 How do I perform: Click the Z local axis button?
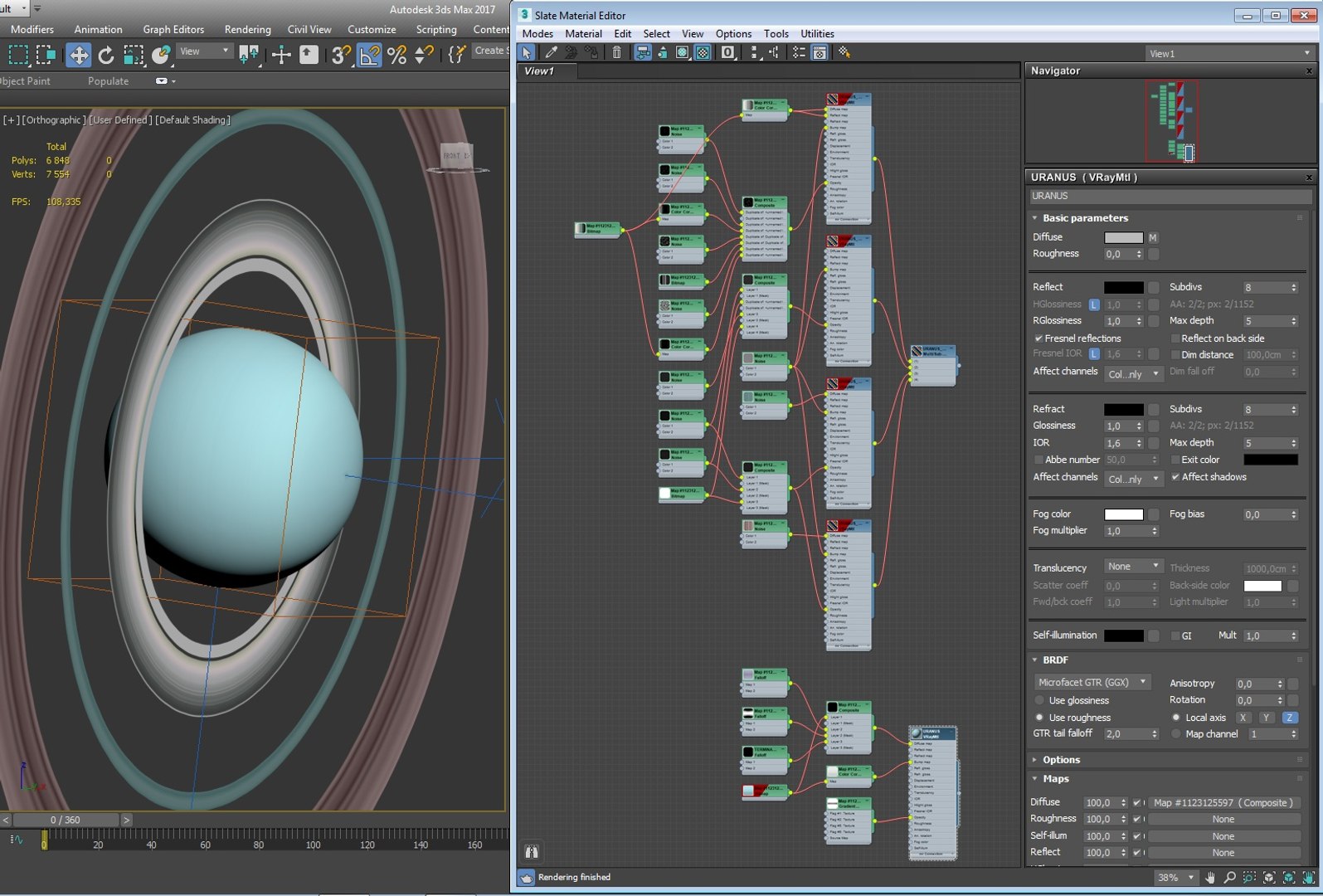click(x=1290, y=718)
